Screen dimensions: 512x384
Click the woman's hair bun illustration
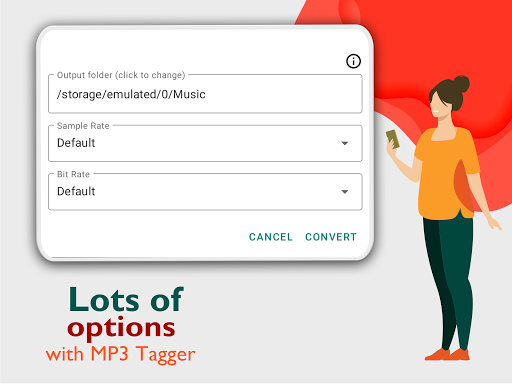[461, 84]
